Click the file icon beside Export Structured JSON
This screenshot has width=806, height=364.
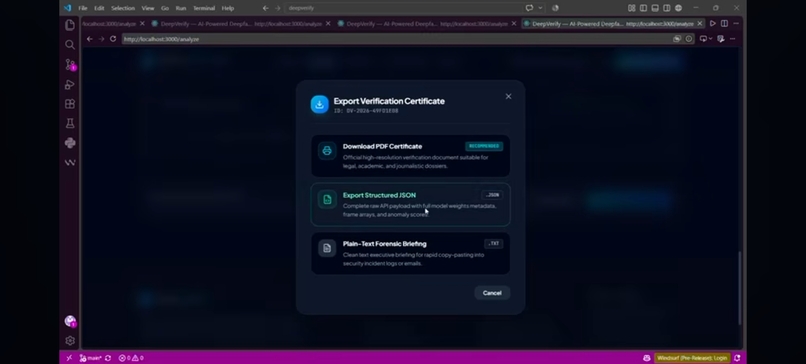tap(327, 199)
